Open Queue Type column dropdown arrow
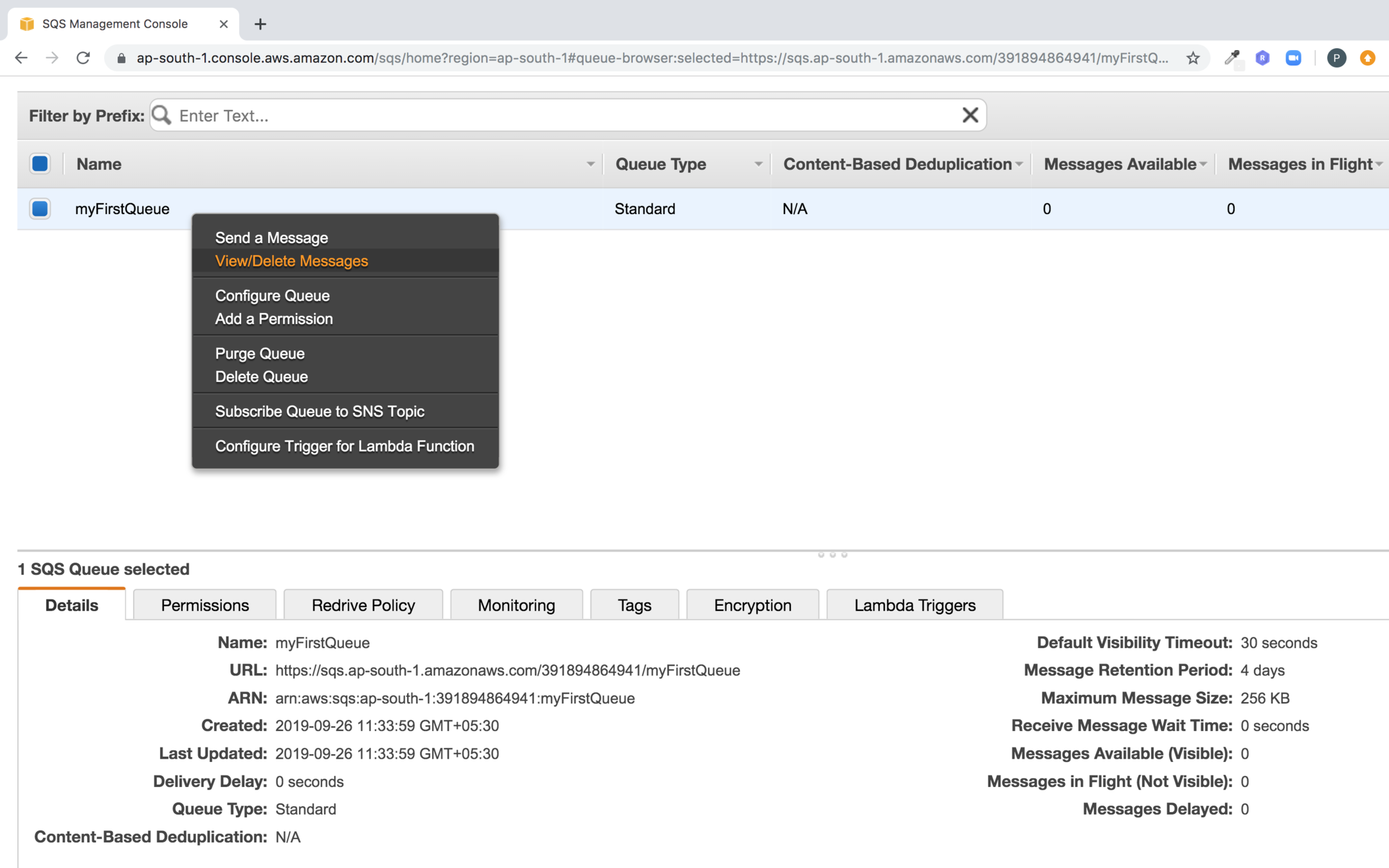The image size is (1389, 868). [758, 165]
